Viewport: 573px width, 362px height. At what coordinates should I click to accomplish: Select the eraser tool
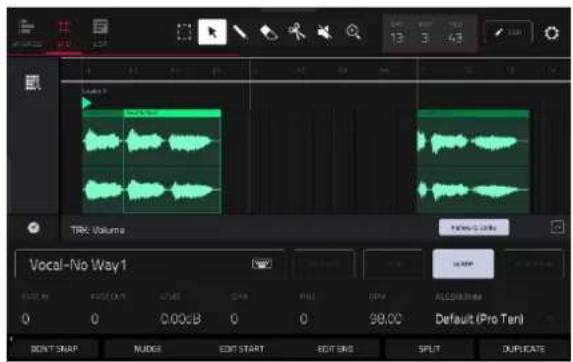tap(269, 33)
